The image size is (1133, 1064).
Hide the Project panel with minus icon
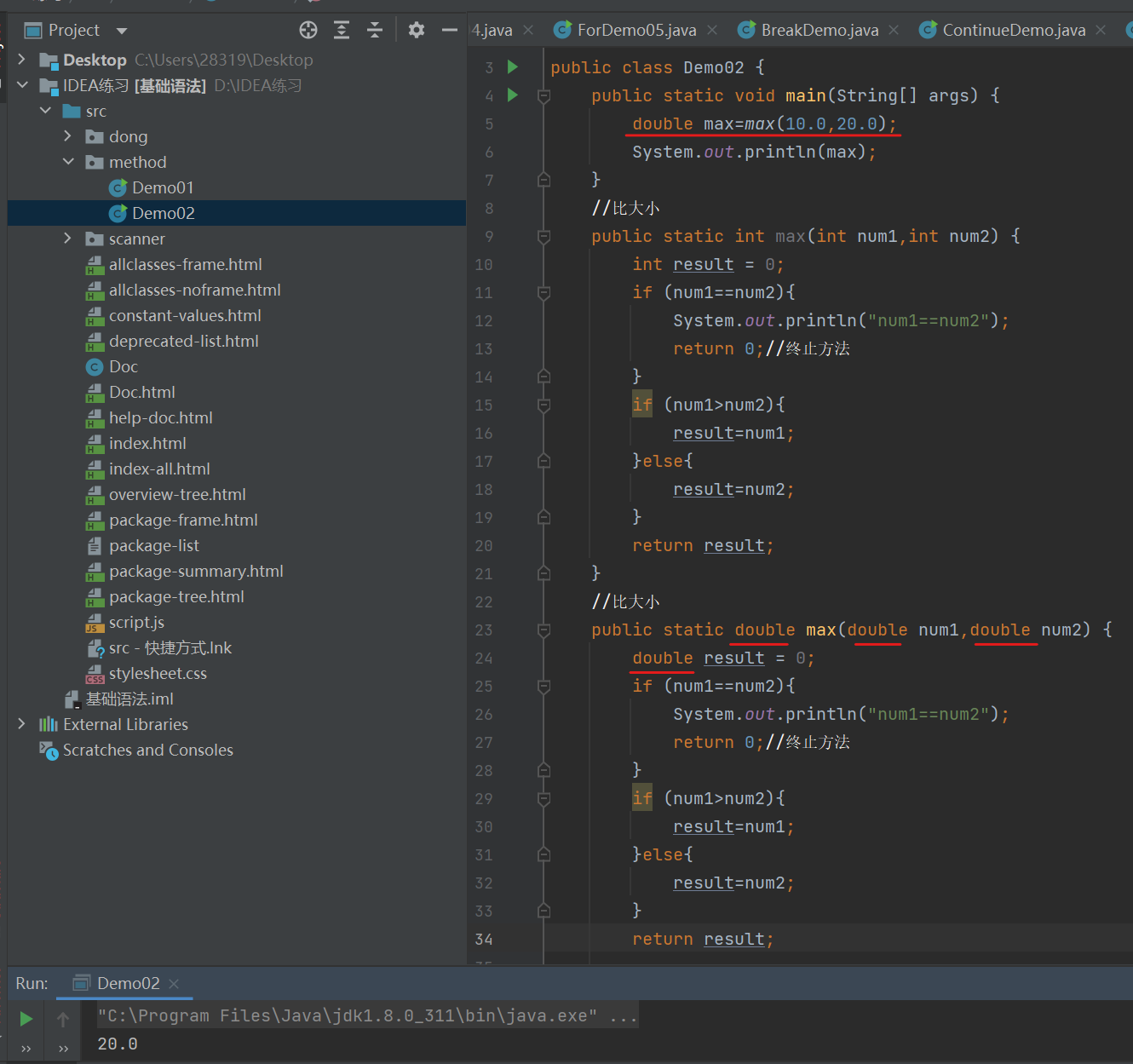tap(450, 31)
